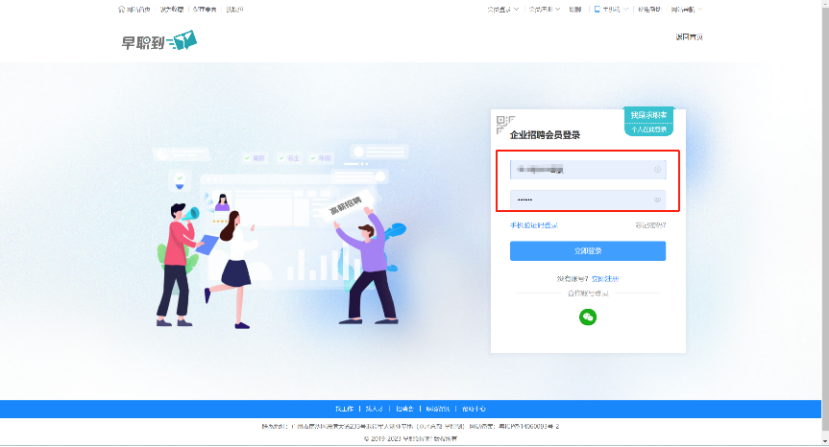Click the forgot password link

coord(650,225)
